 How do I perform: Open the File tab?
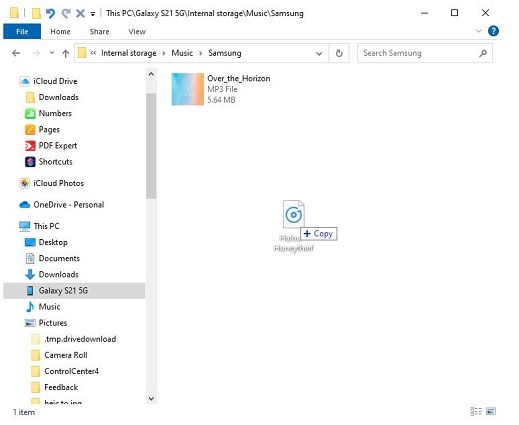click(22, 32)
